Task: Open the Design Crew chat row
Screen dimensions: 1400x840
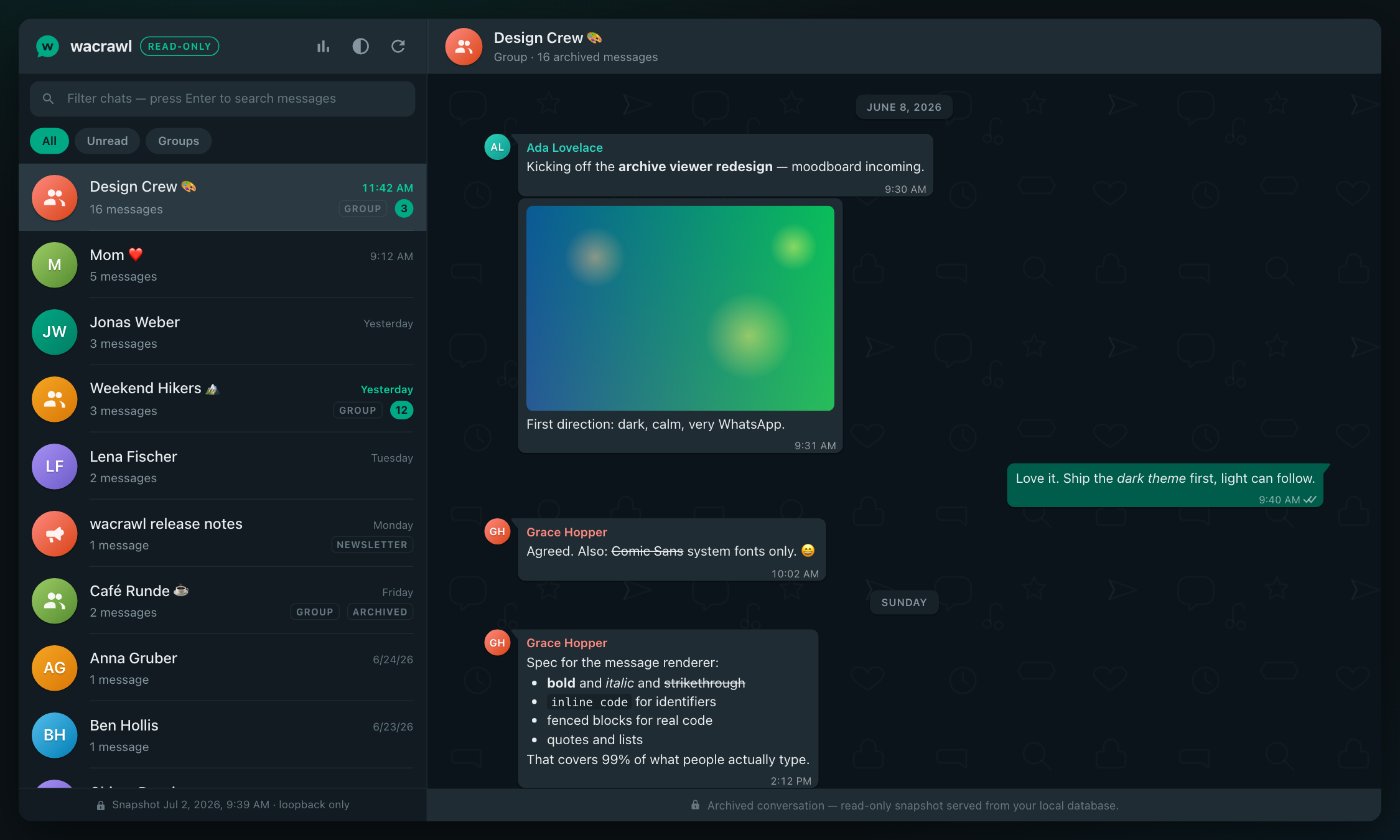Action: (222, 197)
